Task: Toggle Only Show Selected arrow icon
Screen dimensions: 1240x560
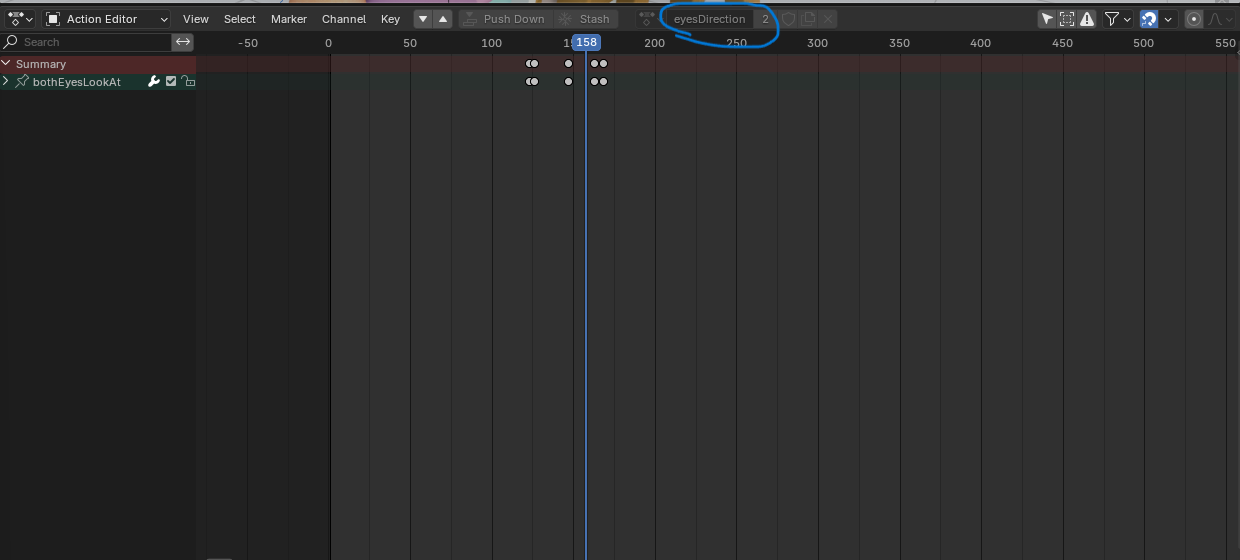Action: pyautogui.click(x=1047, y=19)
